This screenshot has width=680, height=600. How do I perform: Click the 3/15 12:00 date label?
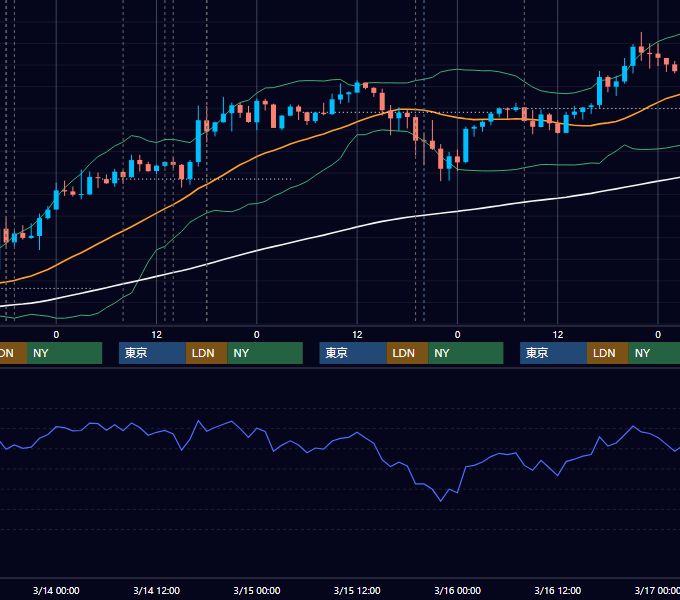pos(357,590)
